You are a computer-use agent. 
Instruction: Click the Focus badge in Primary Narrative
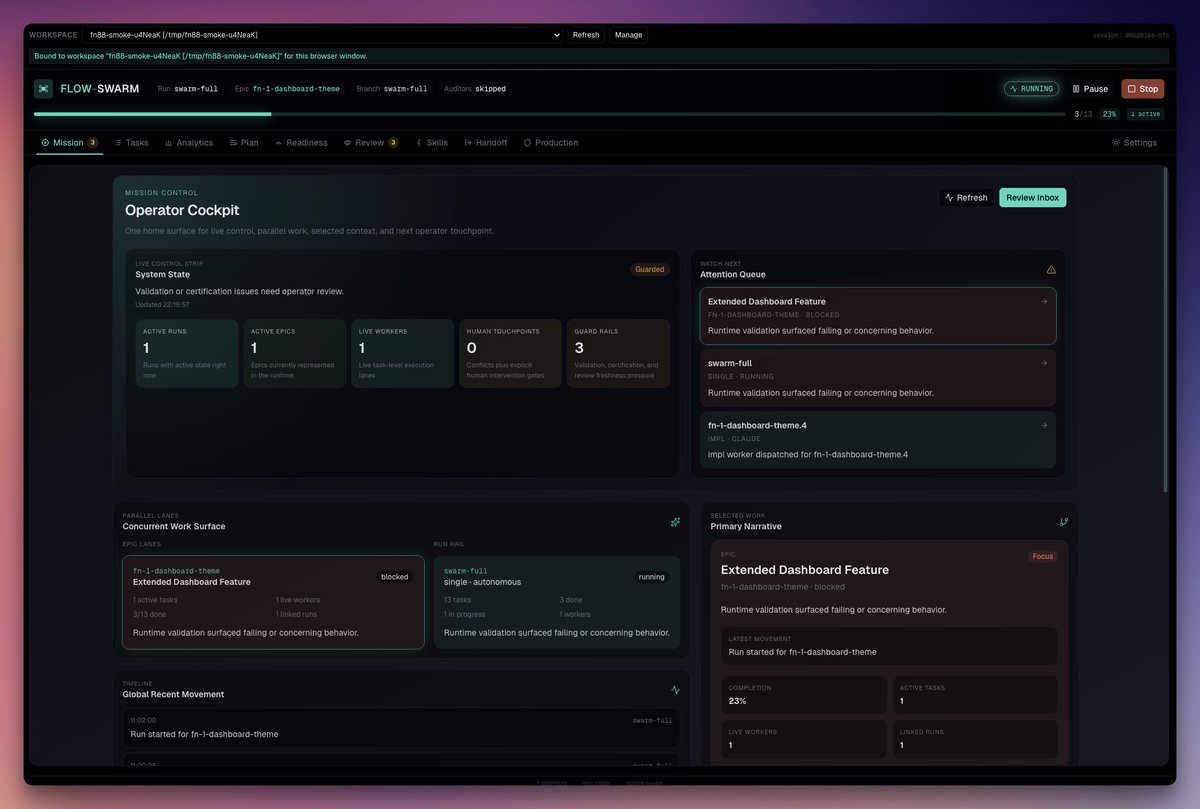click(x=1043, y=557)
